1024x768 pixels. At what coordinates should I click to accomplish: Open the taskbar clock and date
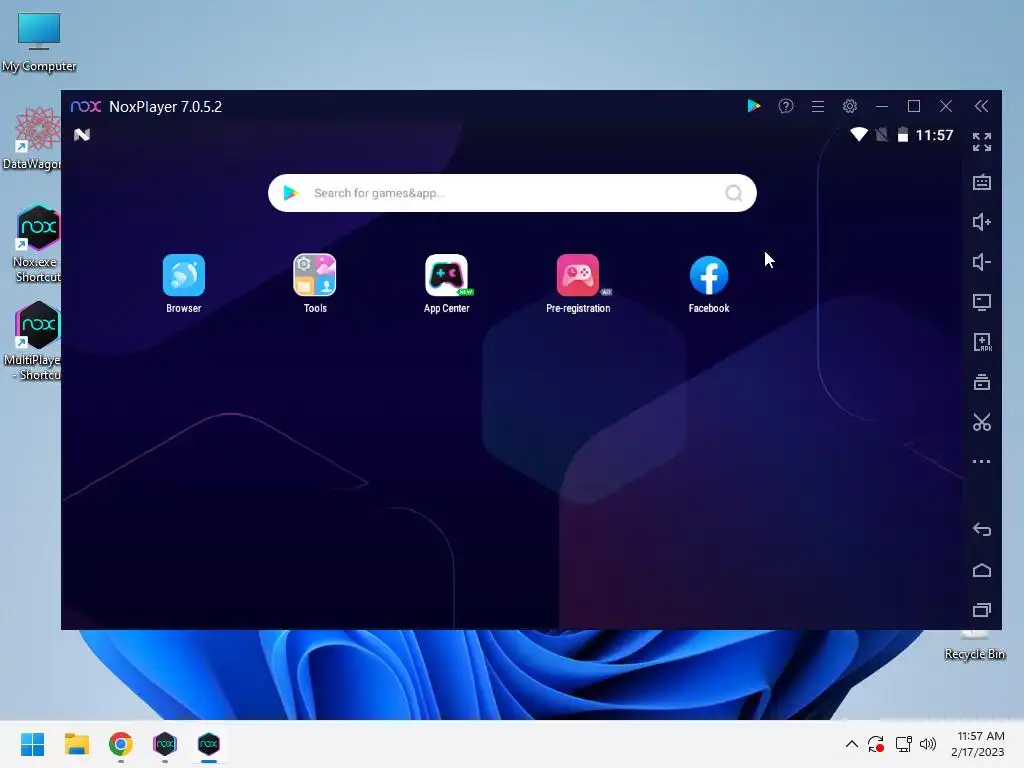tap(979, 744)
